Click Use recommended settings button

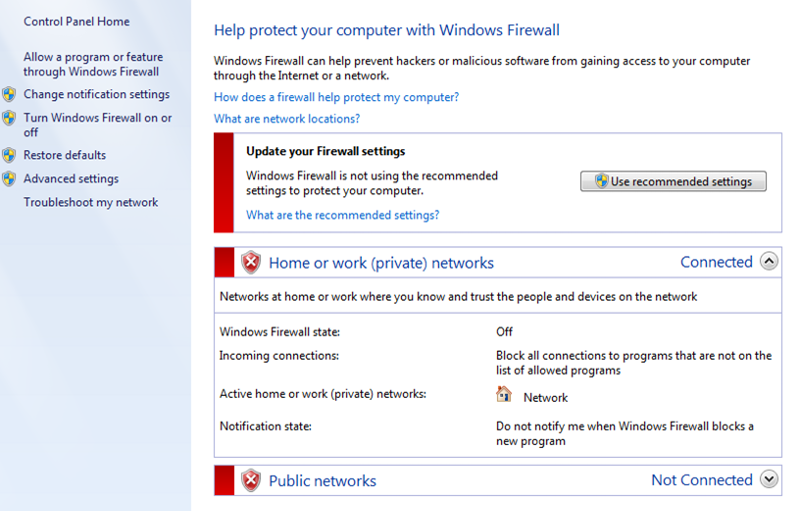673,181
